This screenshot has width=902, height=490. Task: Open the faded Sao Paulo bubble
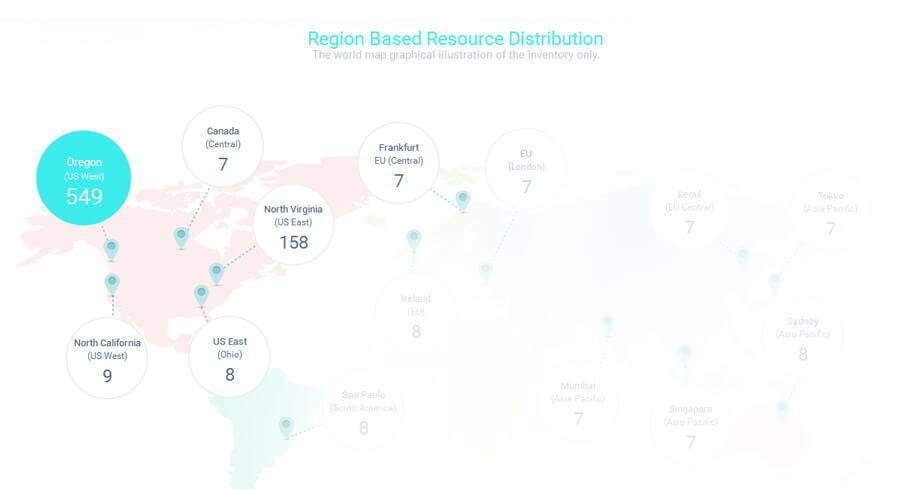(x=363, y=410)
